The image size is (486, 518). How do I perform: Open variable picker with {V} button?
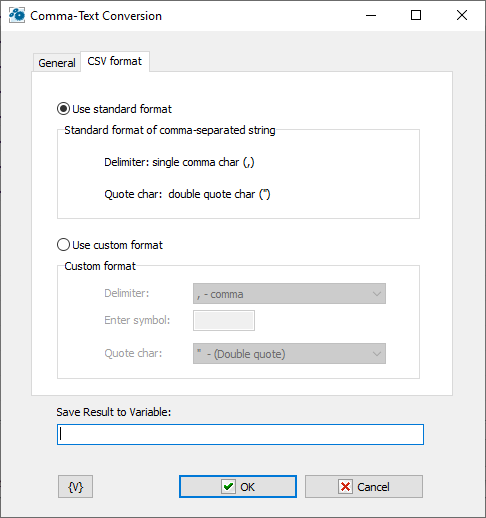point(75,487)
